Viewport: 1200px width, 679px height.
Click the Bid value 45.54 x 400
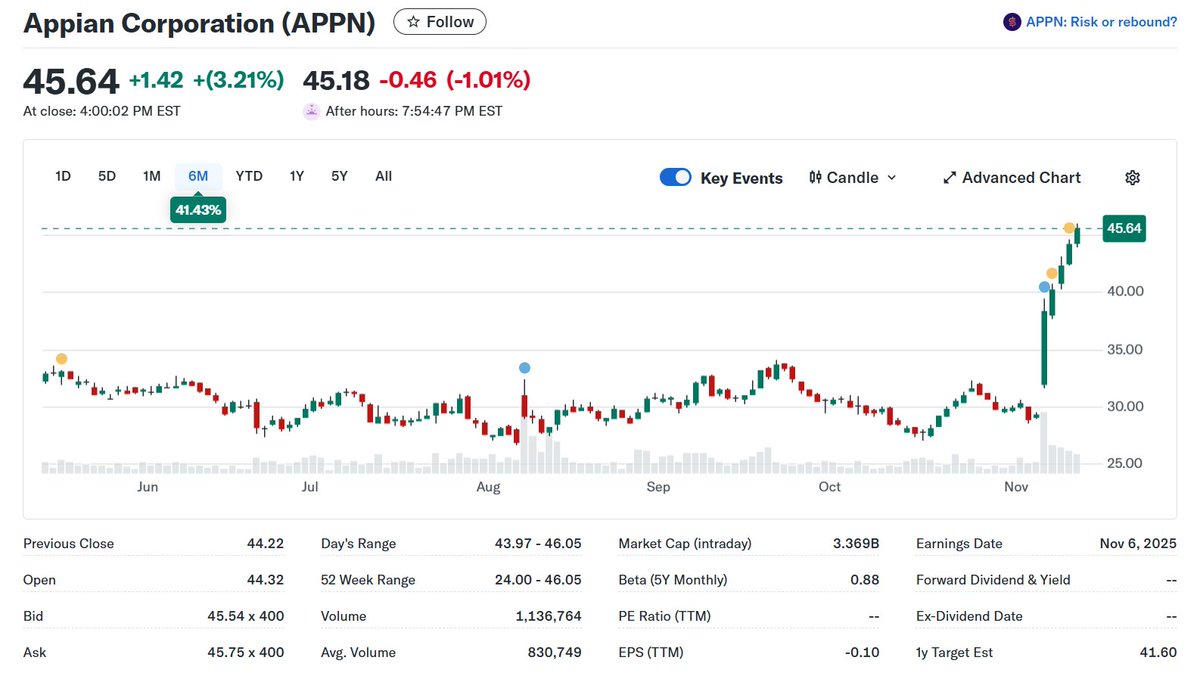click(x=245, y=616)
